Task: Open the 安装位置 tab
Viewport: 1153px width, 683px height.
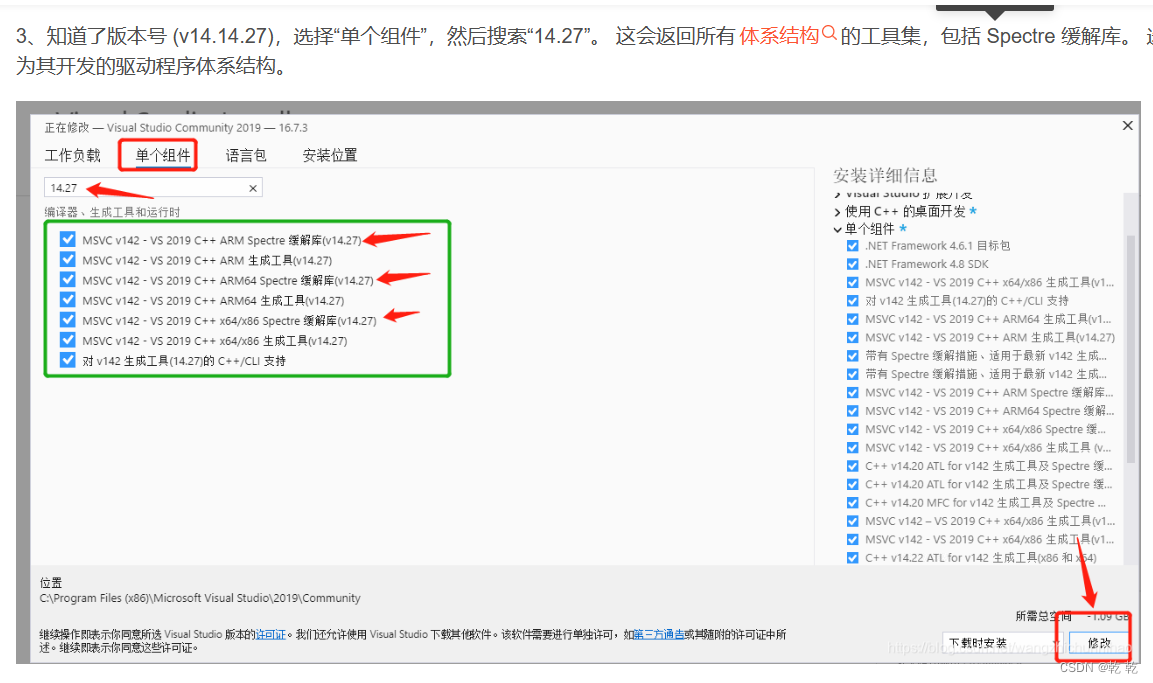Action: click(x=329, y=155)
